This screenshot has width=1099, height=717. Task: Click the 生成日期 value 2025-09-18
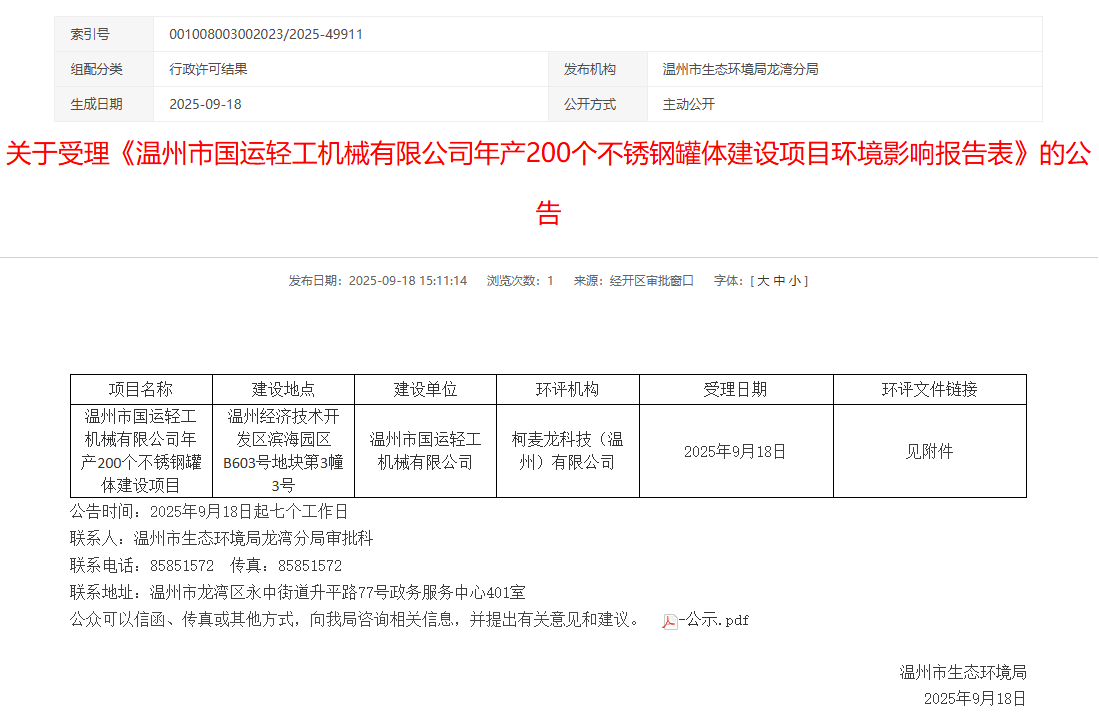click(x=205, y=104)
